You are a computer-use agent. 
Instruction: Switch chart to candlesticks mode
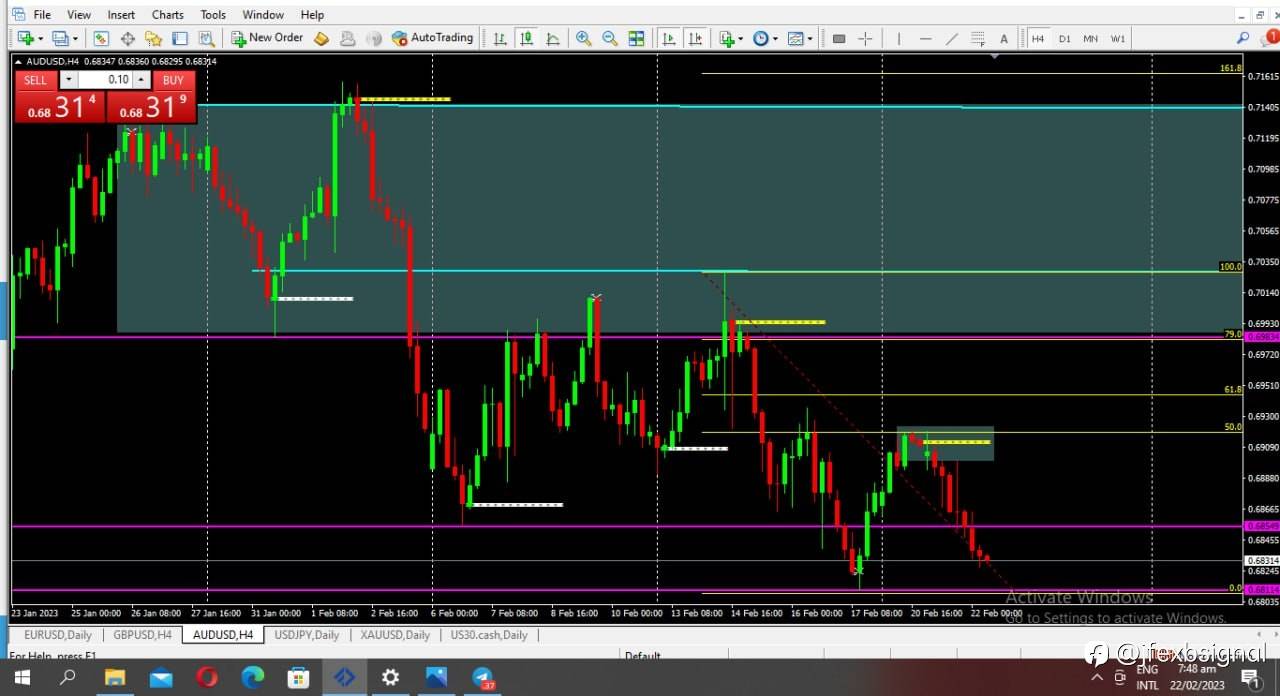pos(526,38)
